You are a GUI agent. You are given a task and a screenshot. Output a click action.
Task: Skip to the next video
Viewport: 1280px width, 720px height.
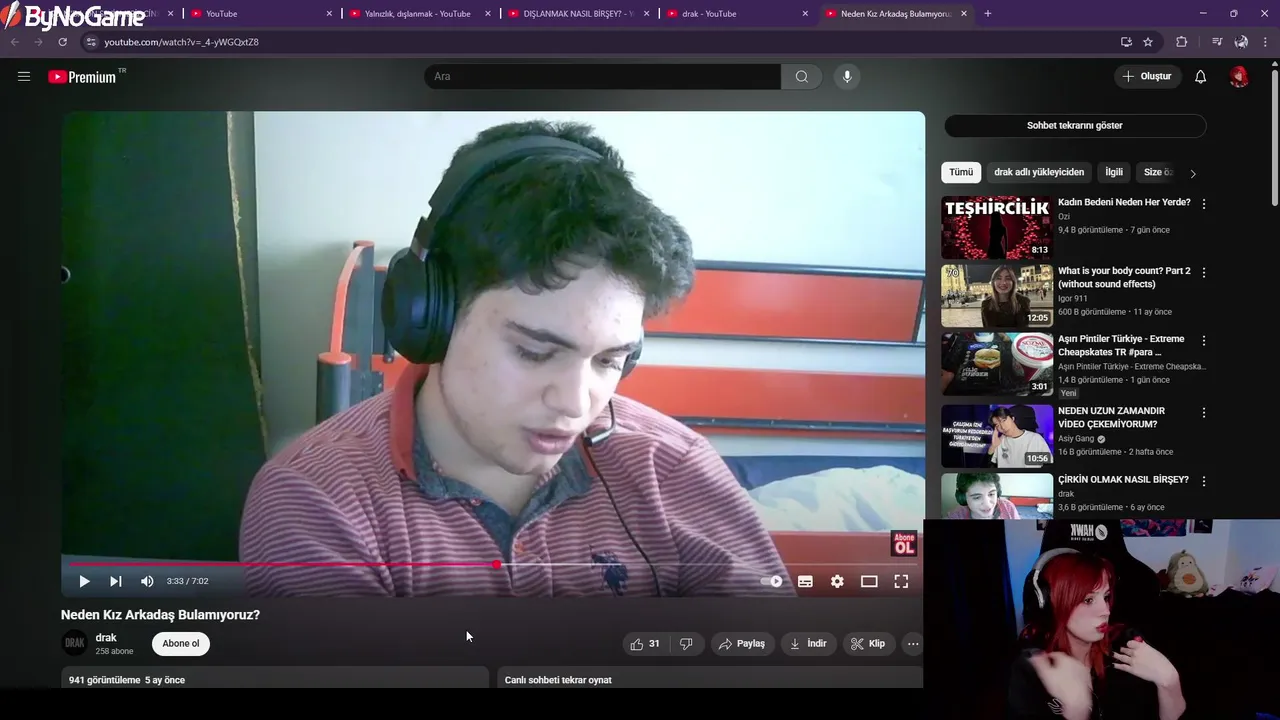116,581
